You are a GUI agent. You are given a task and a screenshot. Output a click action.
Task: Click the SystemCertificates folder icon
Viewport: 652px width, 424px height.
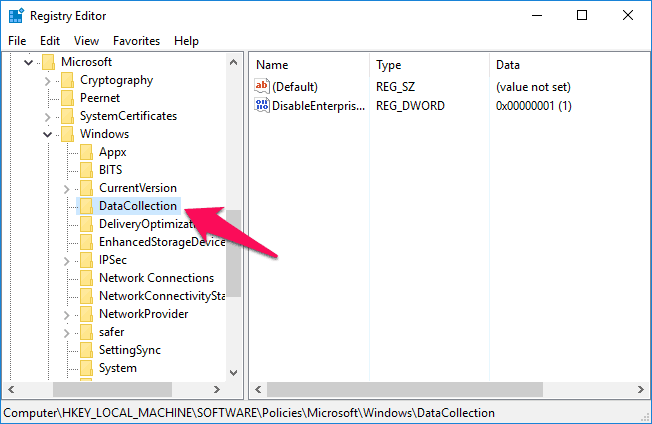[67, 116]
